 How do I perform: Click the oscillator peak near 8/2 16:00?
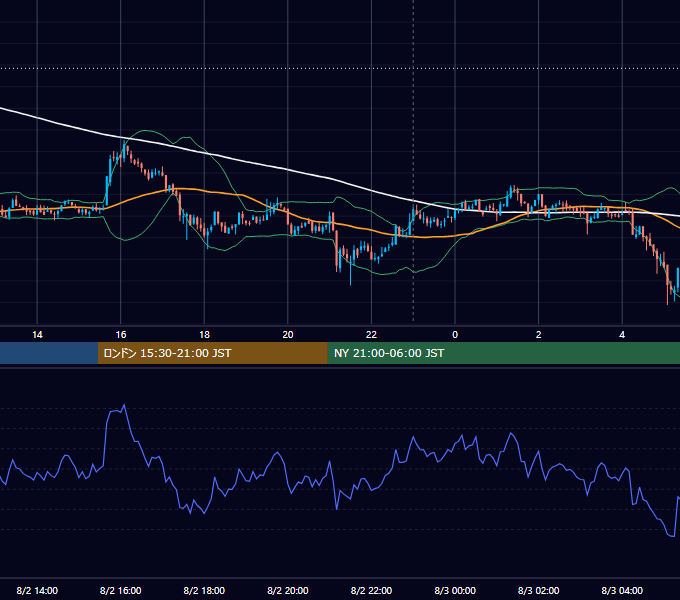point(124,405)
